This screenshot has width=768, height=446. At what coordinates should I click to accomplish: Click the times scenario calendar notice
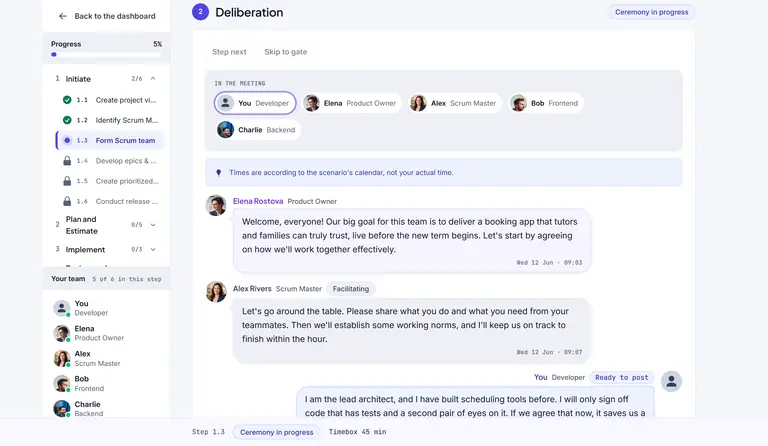[x=443, y=172]
